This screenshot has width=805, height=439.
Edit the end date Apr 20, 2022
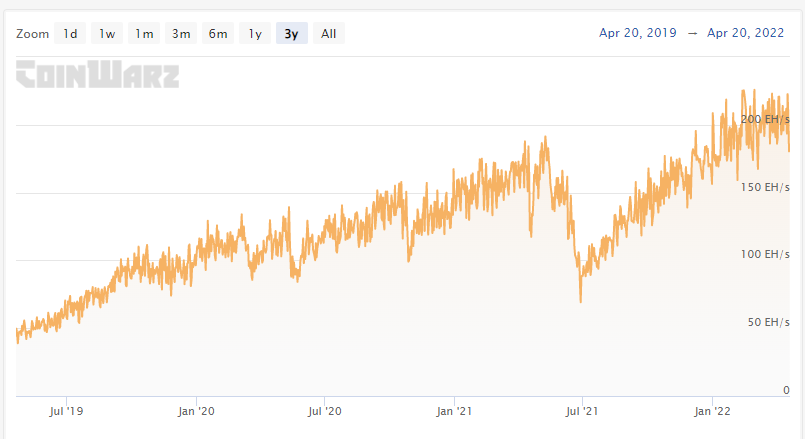pyautogui.click(x=746, y=32)
